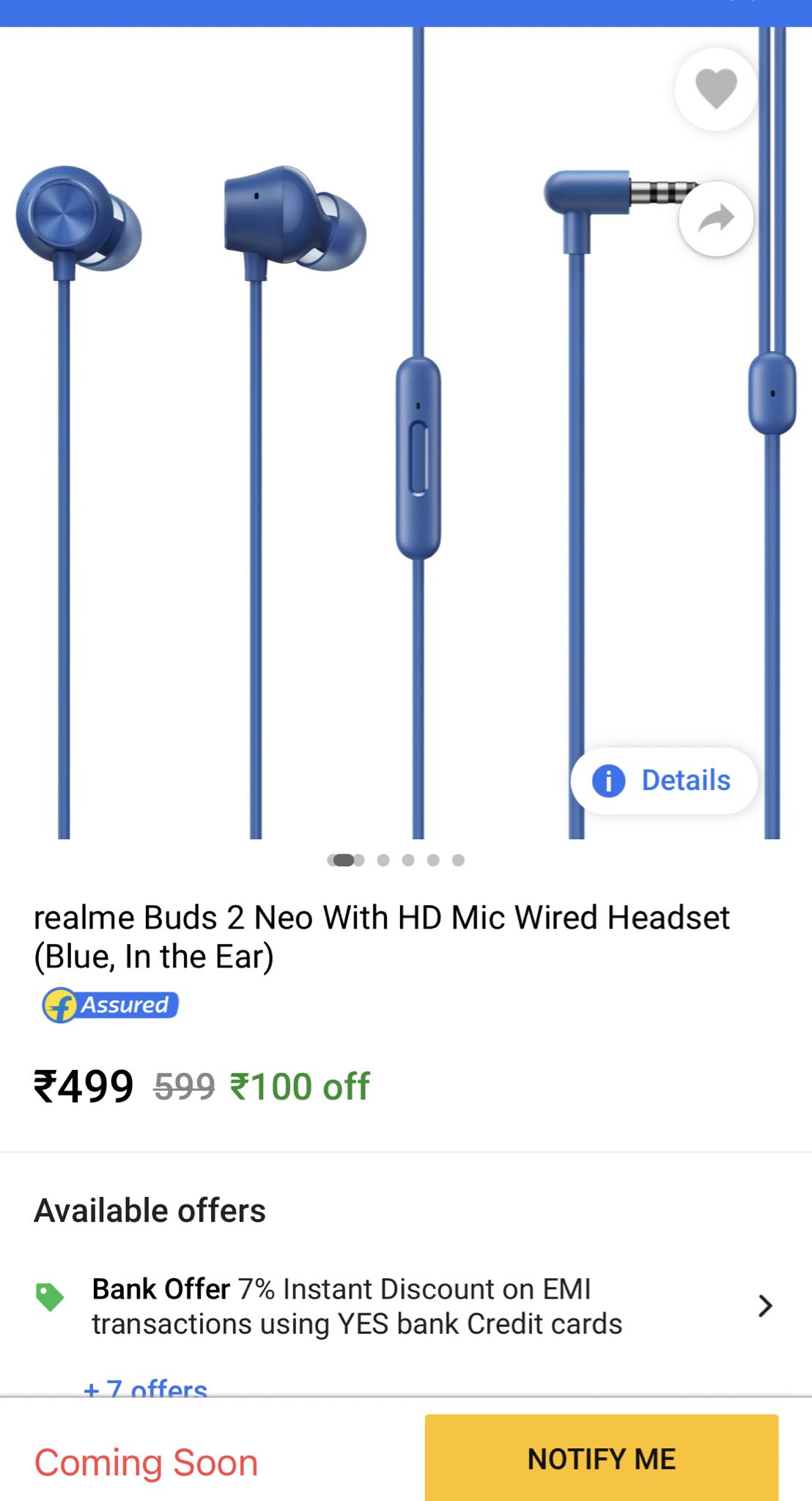The image size is (812, 1501).
Task: Click the NOTIFY ME button
Action: coord(602,1458)
